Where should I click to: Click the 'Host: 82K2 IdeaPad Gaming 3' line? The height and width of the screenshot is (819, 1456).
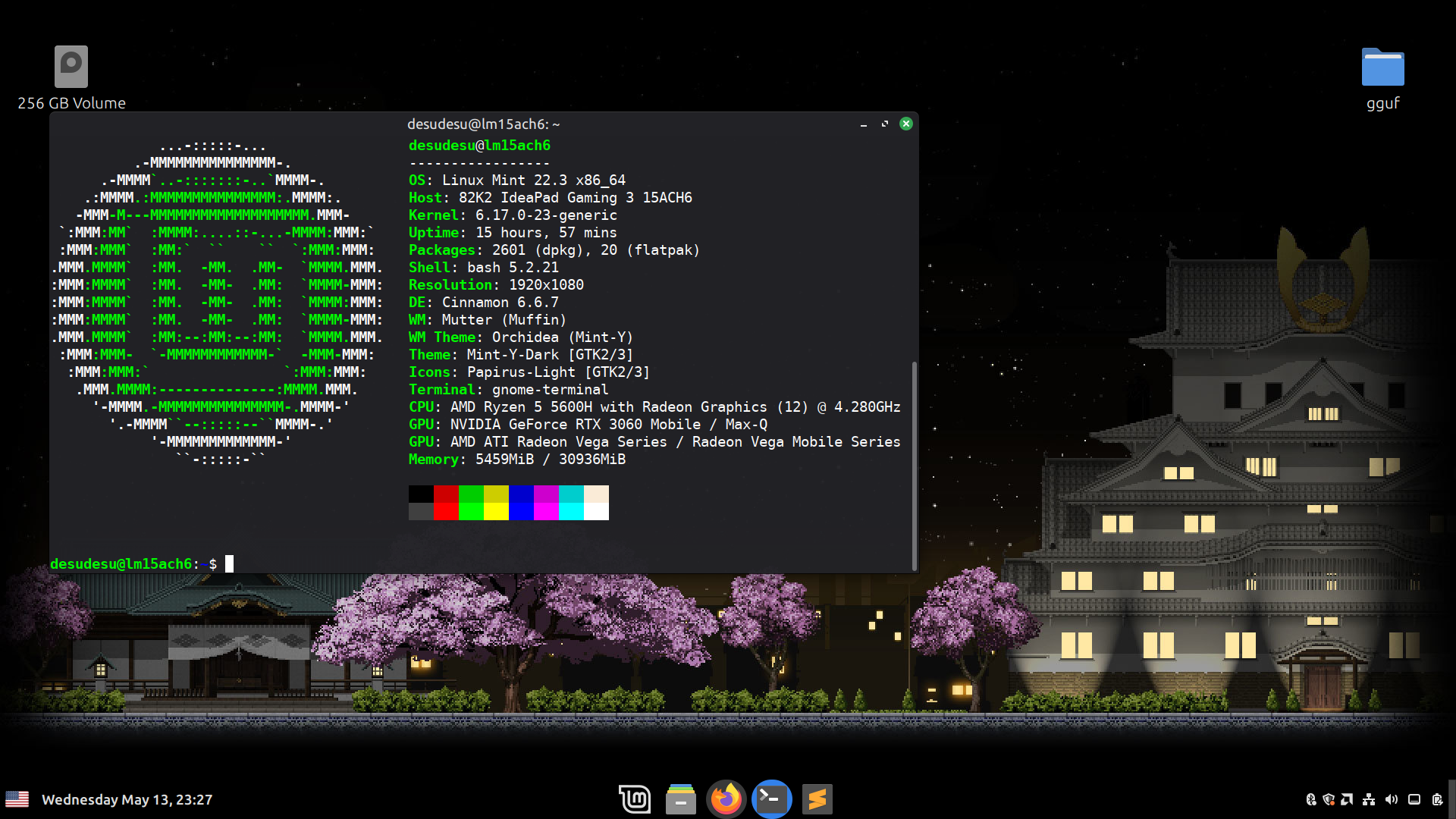[551, 197]
